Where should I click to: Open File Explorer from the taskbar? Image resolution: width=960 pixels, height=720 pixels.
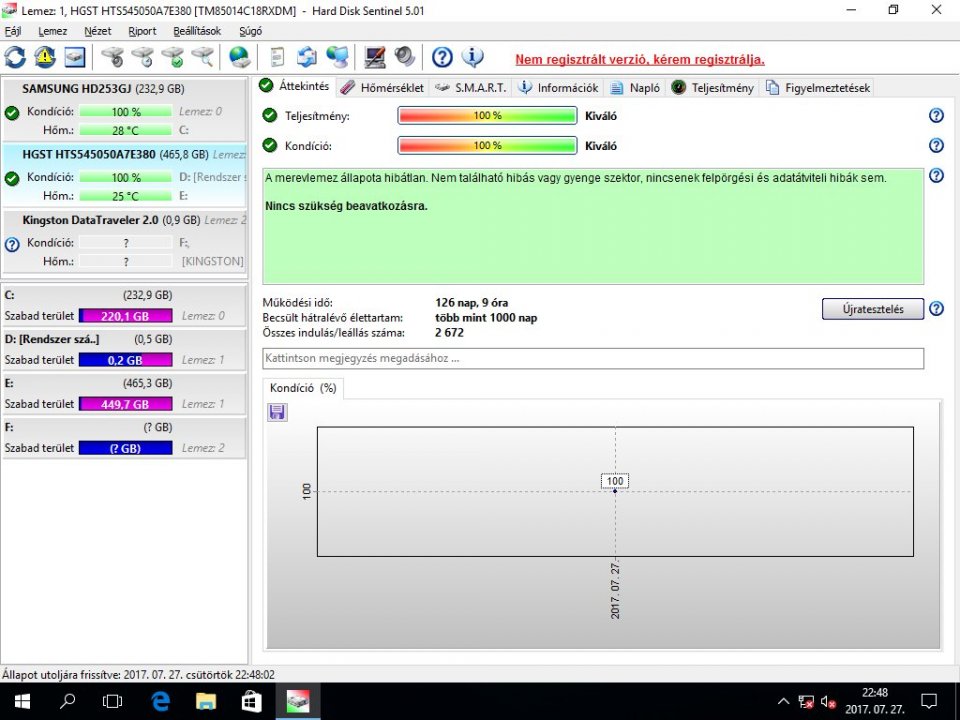pos(206,702)
